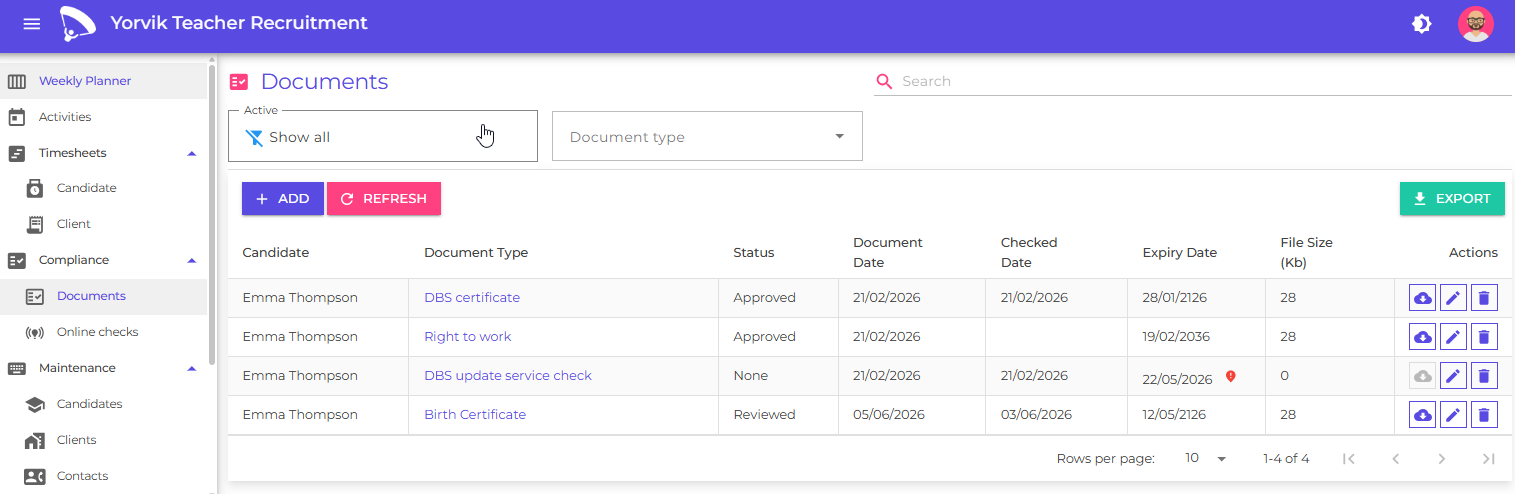1515x494 pixels.
Task: Click the EXPORT button
Action: click(1452, 198)
